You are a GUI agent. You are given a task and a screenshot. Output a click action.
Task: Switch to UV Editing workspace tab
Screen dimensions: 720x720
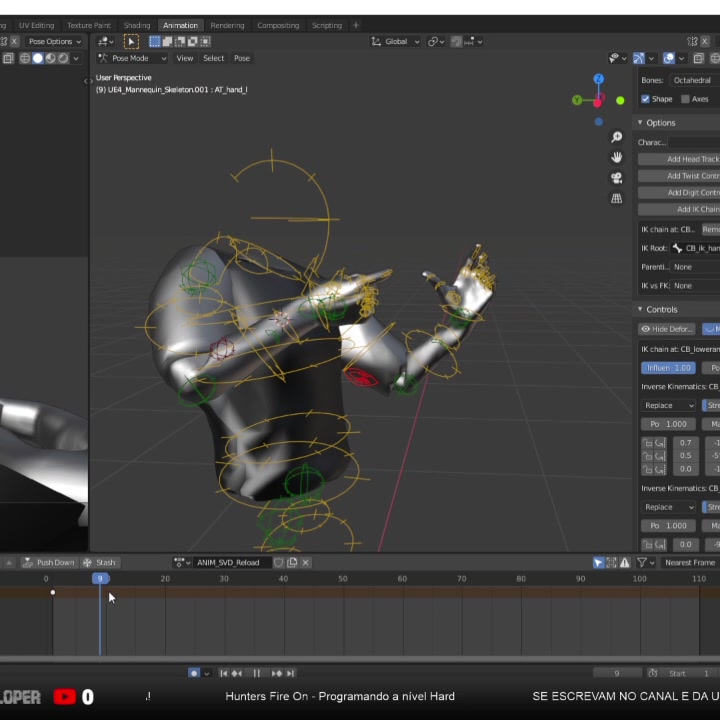click(37, 25)
